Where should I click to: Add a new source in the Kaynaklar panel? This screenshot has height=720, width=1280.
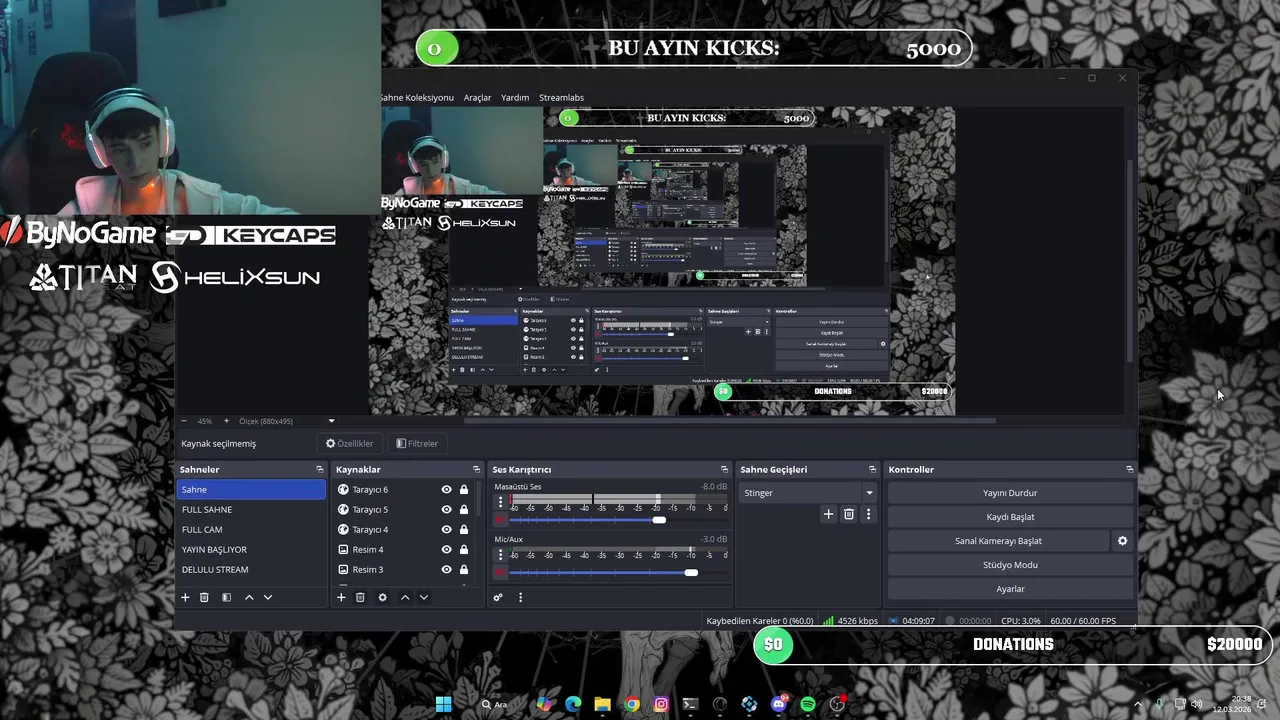tap(341, 597)
